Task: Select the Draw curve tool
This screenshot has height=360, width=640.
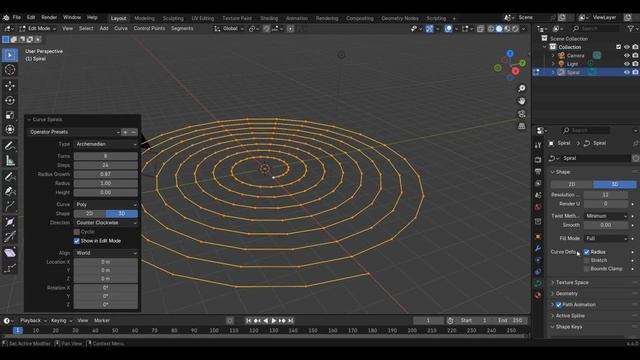Action: [10, 177]
